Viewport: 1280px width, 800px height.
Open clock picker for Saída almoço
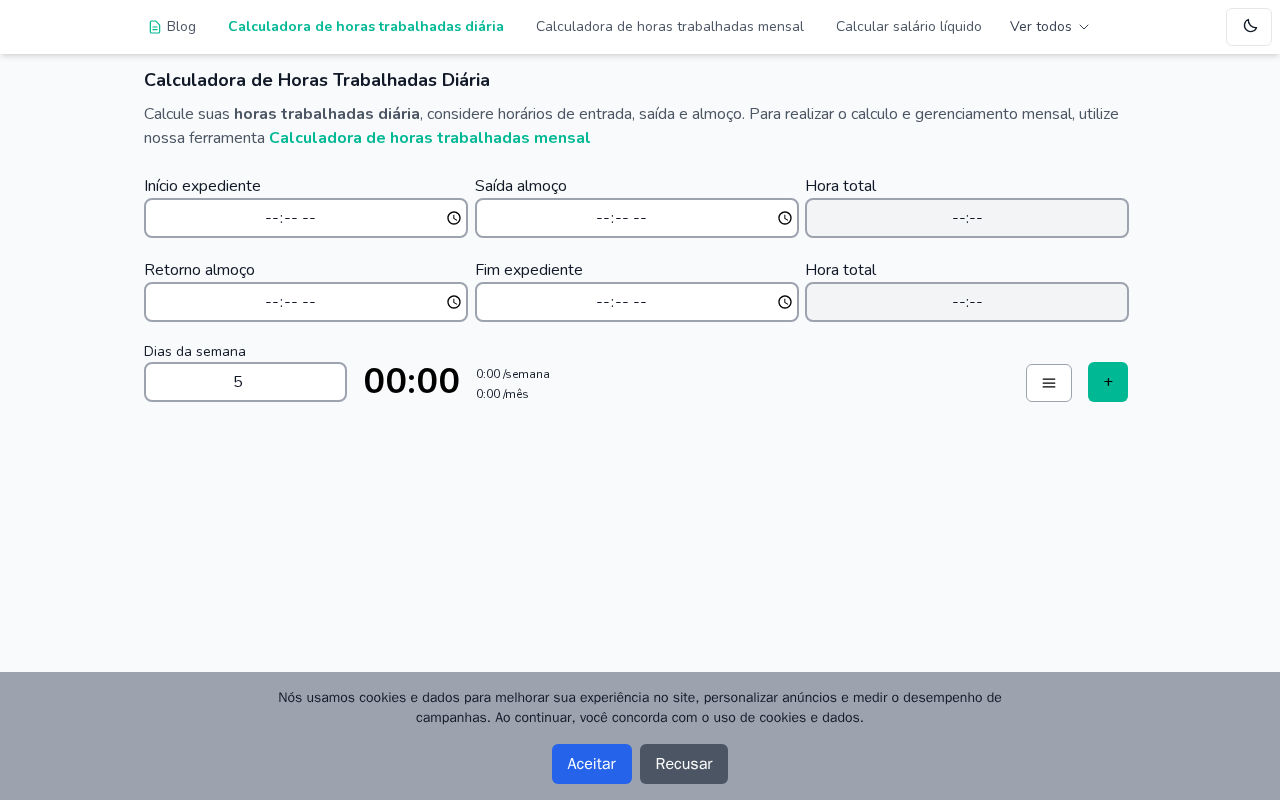(x=785, y=218)
